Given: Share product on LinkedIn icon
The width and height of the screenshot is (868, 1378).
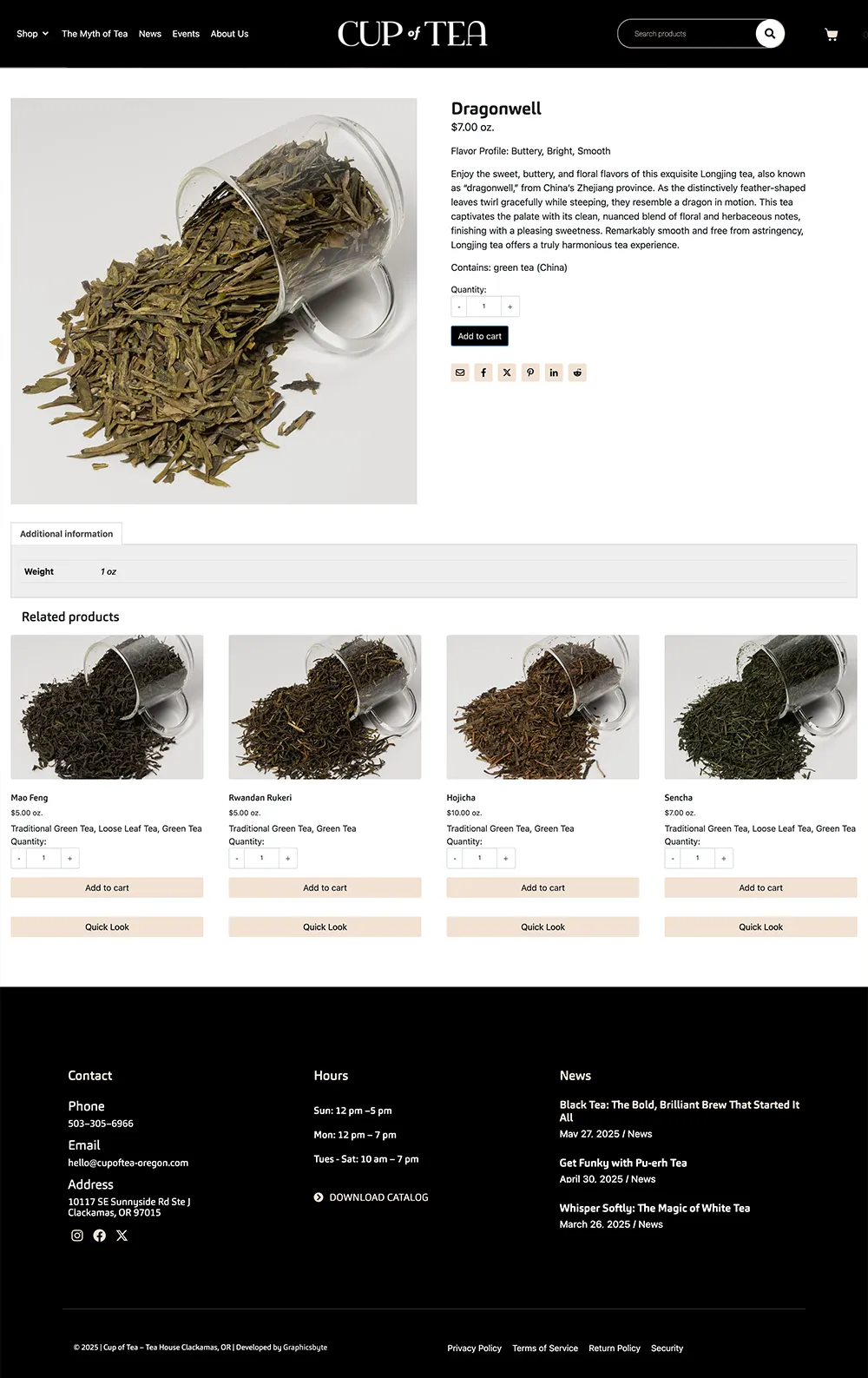Looking at the screenshot, I should pyautogui.click(x=554, y=373).
